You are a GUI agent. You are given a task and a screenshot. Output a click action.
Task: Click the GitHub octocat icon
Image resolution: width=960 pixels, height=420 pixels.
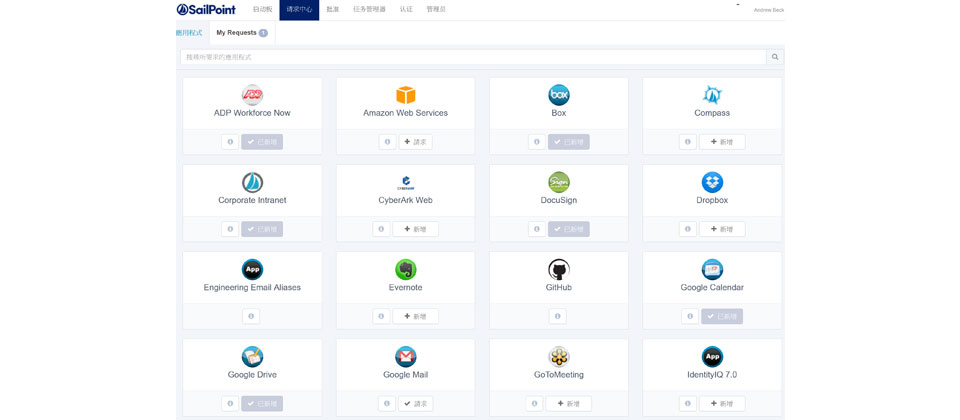coord(559,269)
